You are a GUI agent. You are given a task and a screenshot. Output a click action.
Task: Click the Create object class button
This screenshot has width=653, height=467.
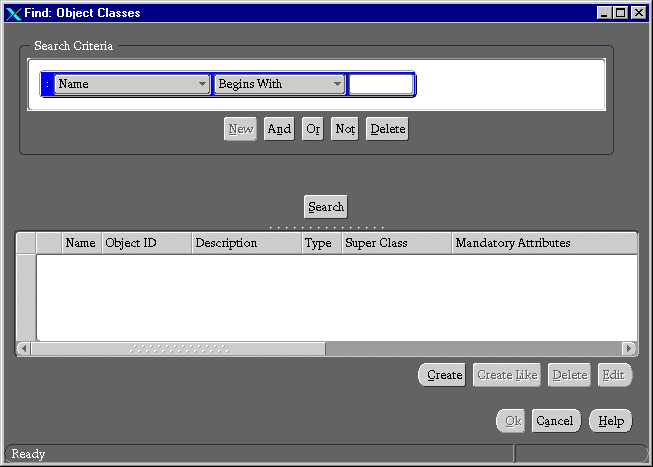(x=444, y=375)
